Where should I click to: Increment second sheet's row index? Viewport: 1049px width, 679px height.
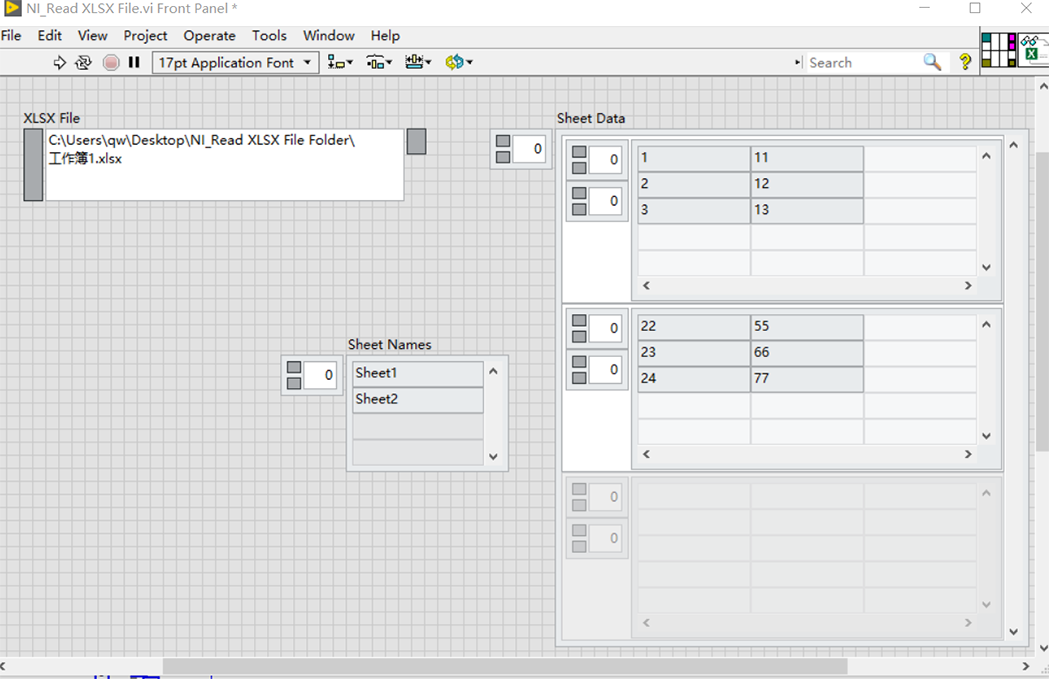(579, 320)
